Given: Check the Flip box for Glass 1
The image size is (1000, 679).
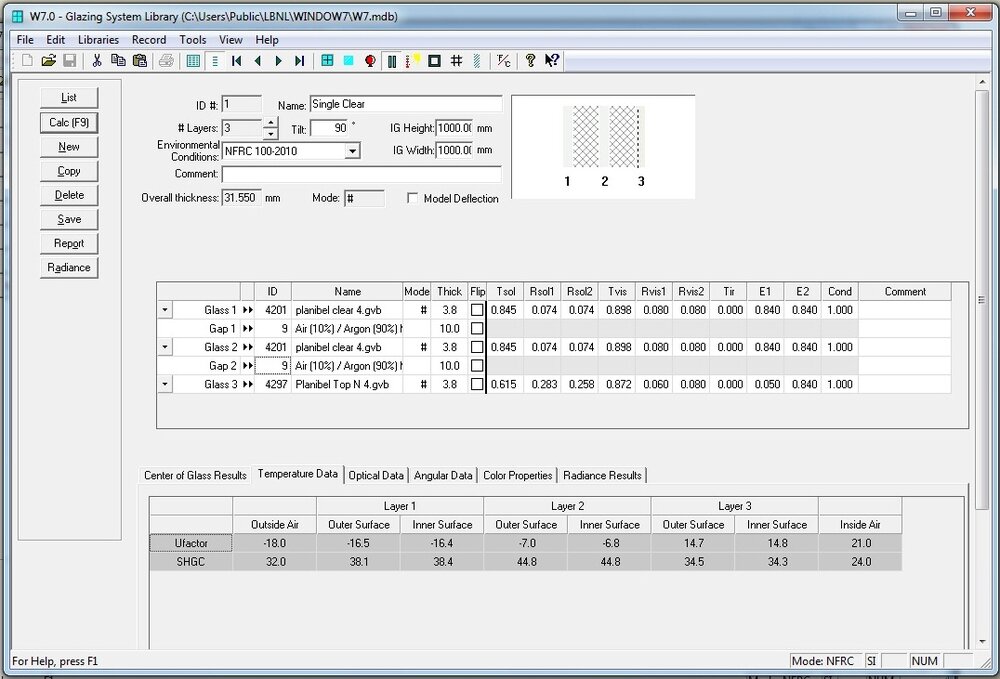Looking at the screenshot, I should point(477,311).
